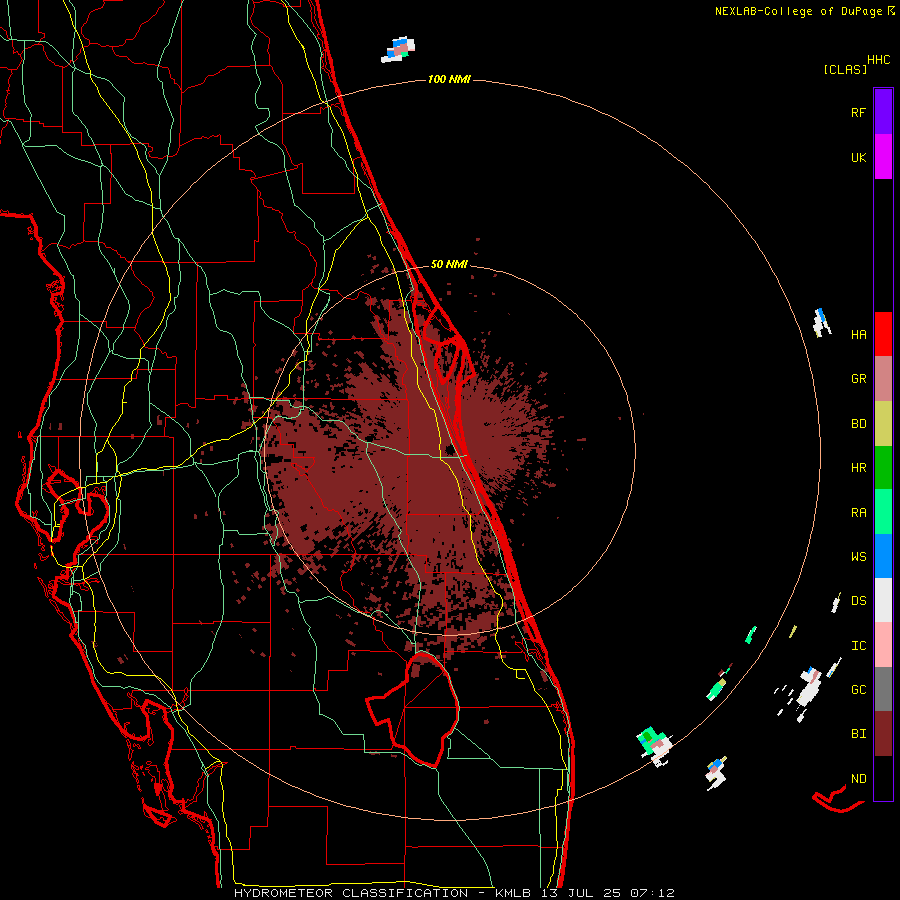Select the IC pink legend swatch
Screen dimensions: 900x900
883,645
